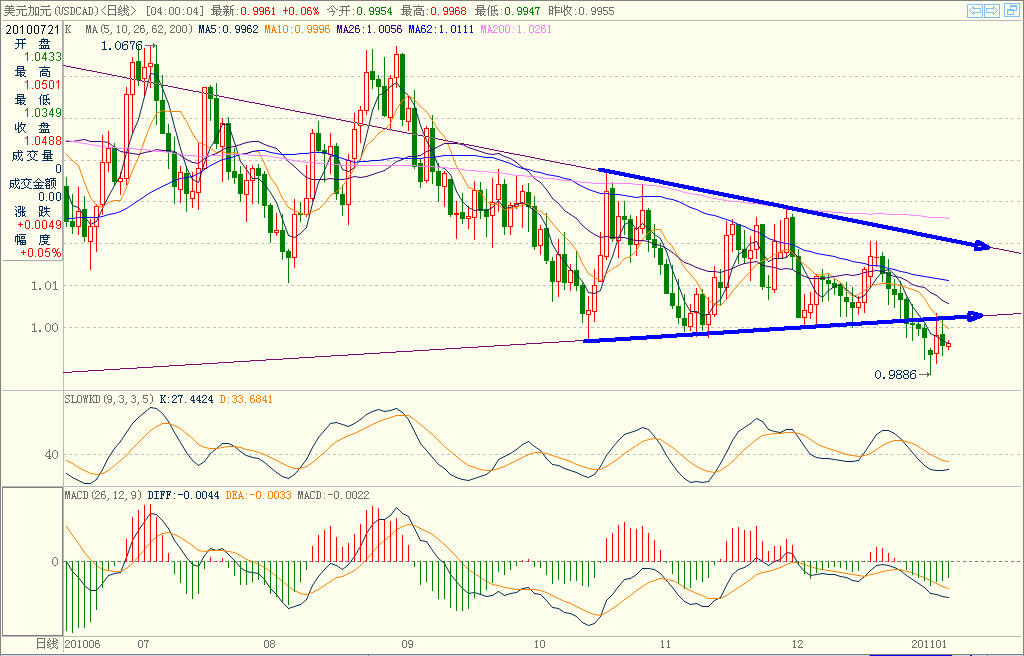Click the 涨跌 change label
Screen dimensions: 1024x656
[33, 212]
